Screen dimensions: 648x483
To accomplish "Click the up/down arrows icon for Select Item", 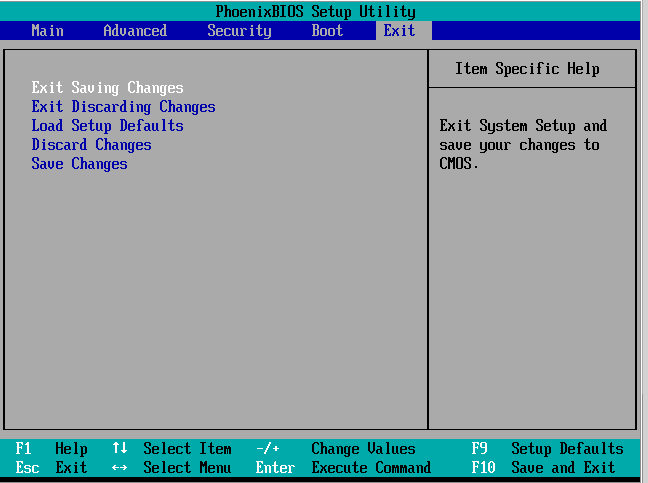I will coord(120,448).
